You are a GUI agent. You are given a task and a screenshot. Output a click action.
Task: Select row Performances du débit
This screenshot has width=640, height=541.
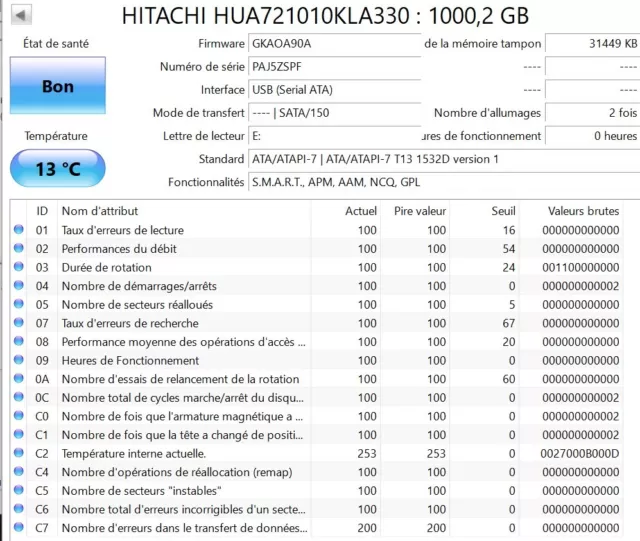tap(316, 248)
